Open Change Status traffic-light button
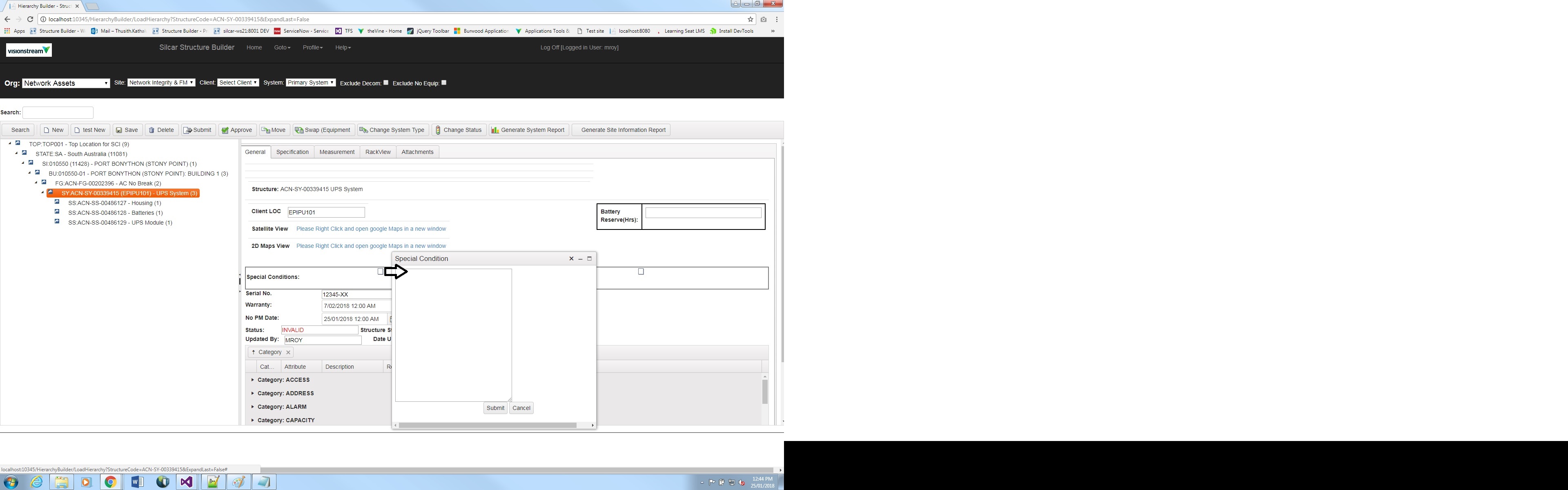1568x490 pixels. point(458,130)
